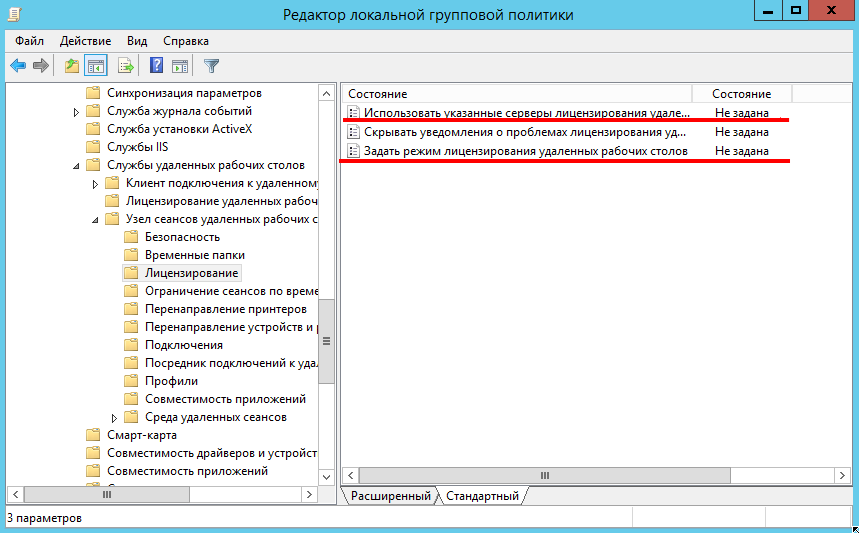This screenshot has width=859, height=533.
Task: Click tree pane vertical scrollbar thumb
Action: [x=327, y=341]
